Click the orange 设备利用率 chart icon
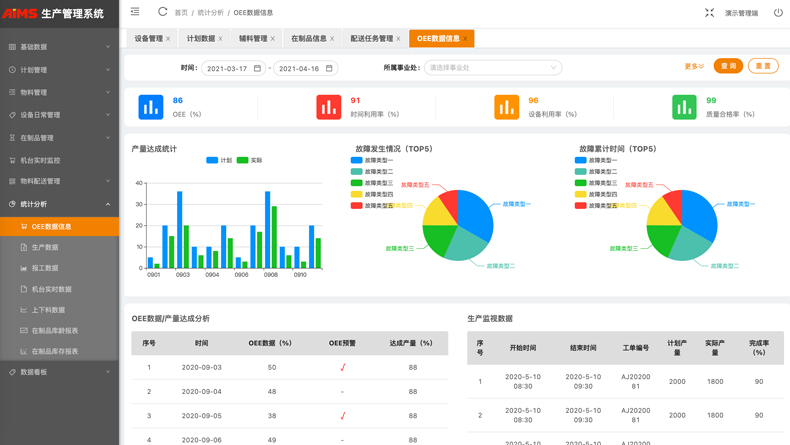790x445 pixels. (x=506, y=107)
